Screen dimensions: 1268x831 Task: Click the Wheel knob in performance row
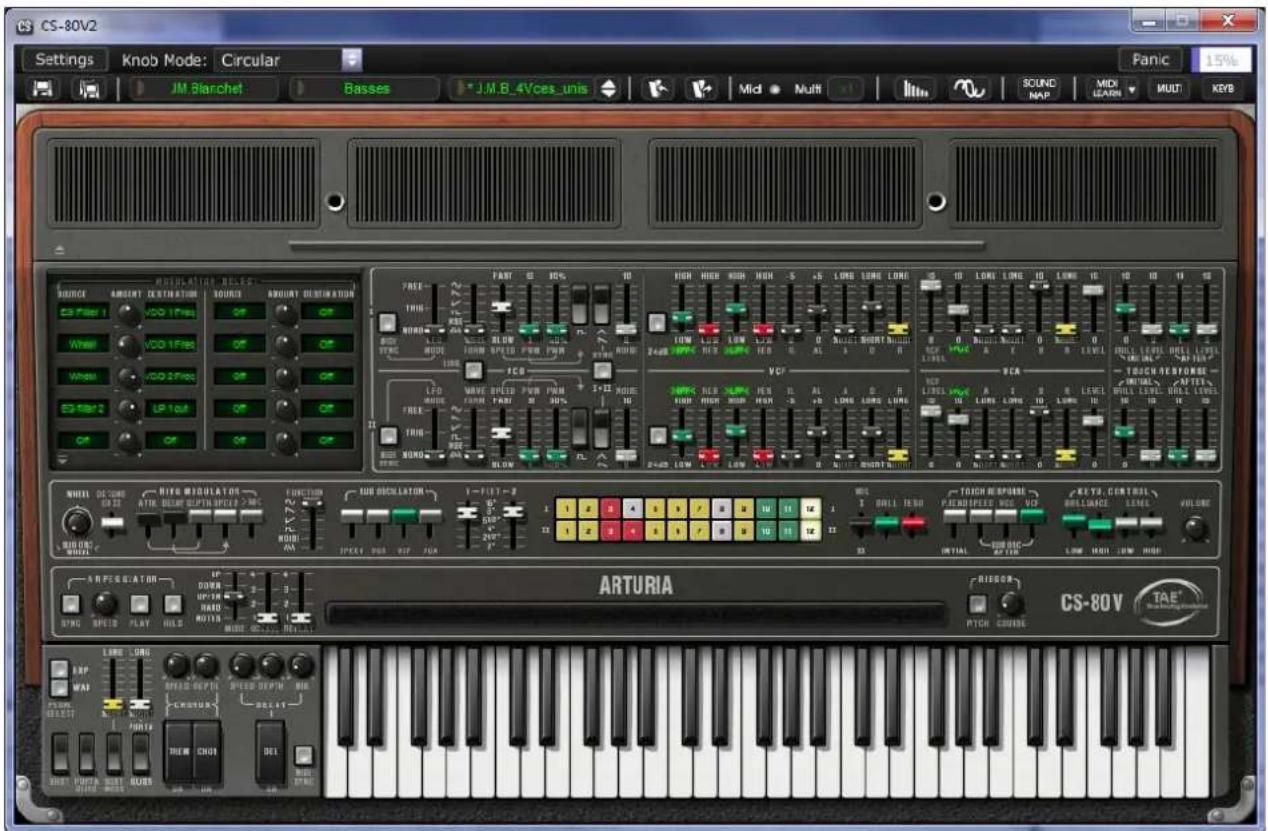(78, 523)
